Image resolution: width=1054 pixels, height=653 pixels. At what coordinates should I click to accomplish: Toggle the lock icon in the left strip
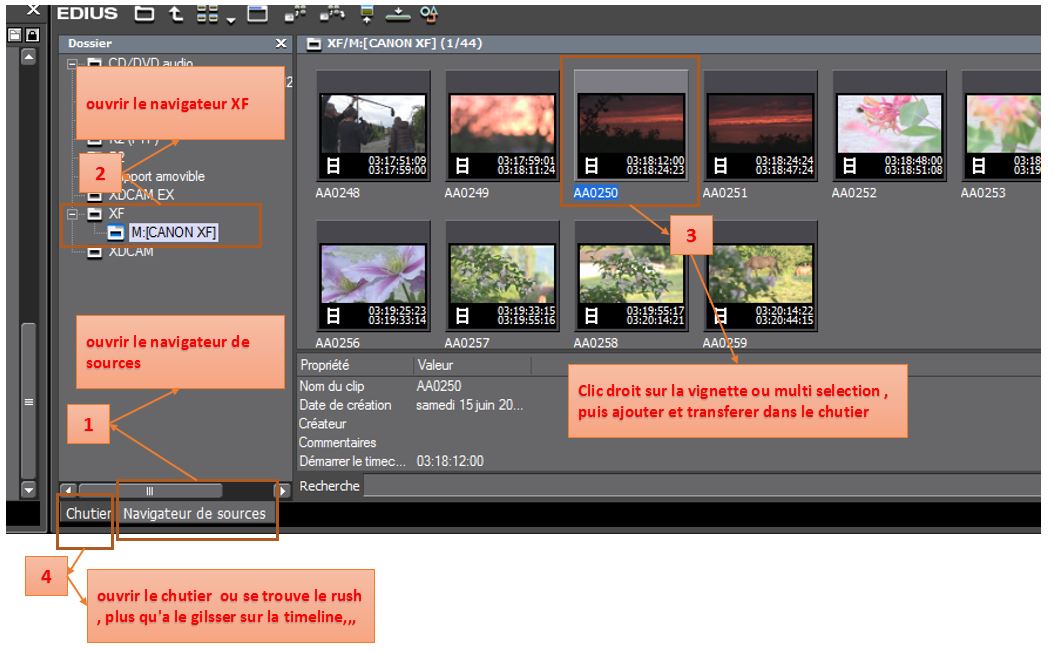32,34
